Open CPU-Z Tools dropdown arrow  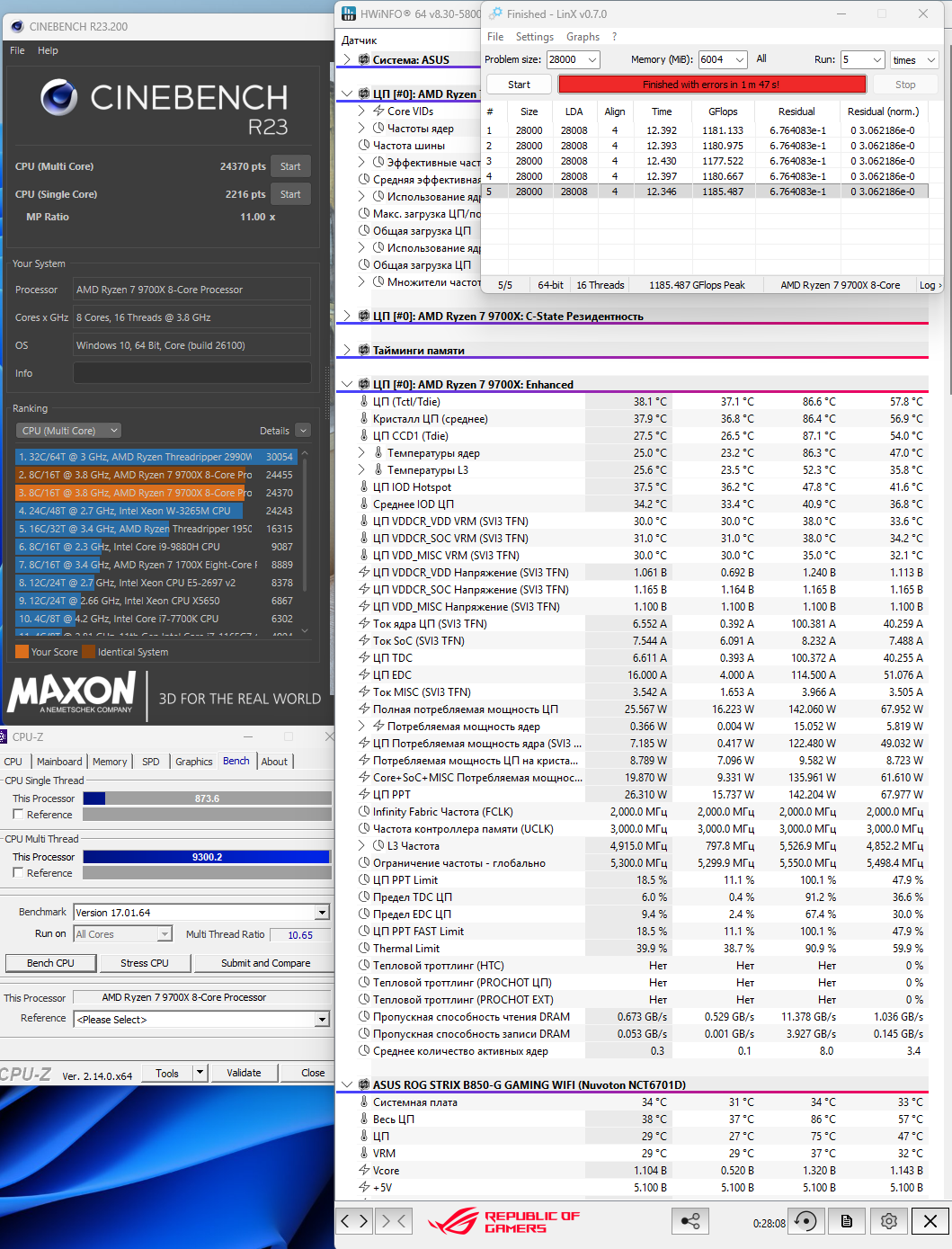200,1073
